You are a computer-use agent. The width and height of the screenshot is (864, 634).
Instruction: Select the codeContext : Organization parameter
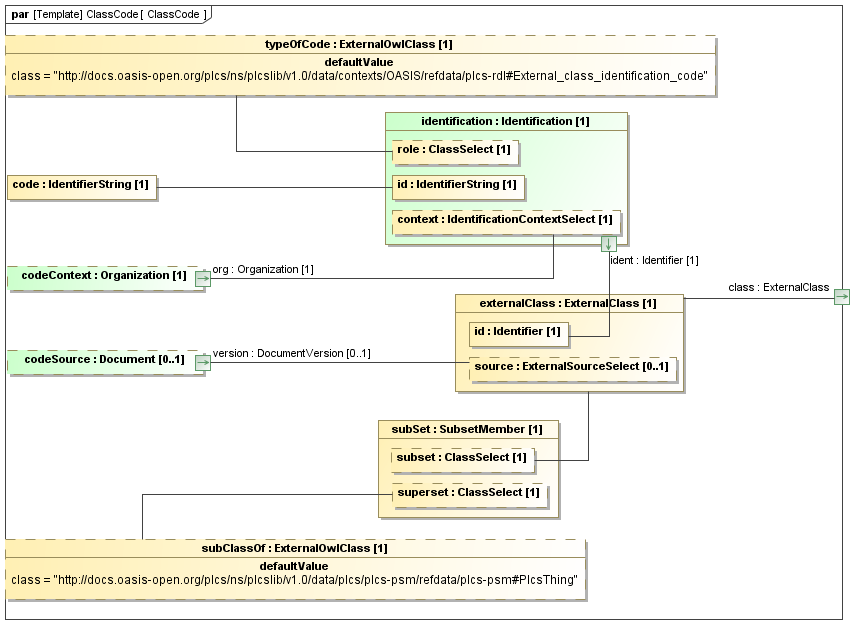coord(99,276)
